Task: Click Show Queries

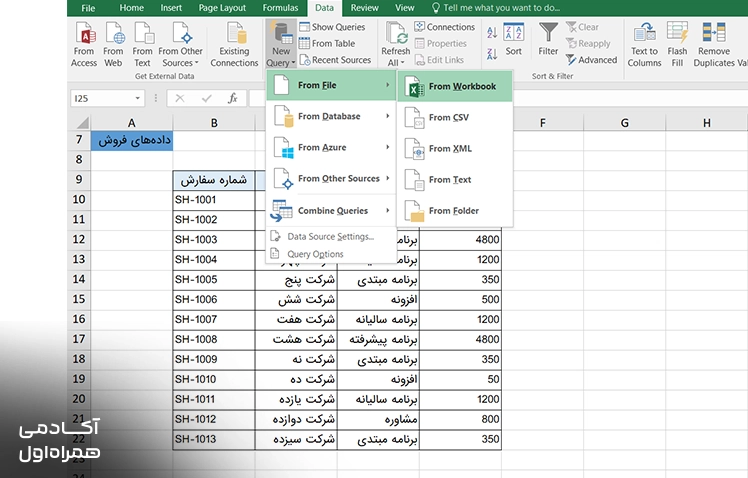Action: click(x=332, y=27)
